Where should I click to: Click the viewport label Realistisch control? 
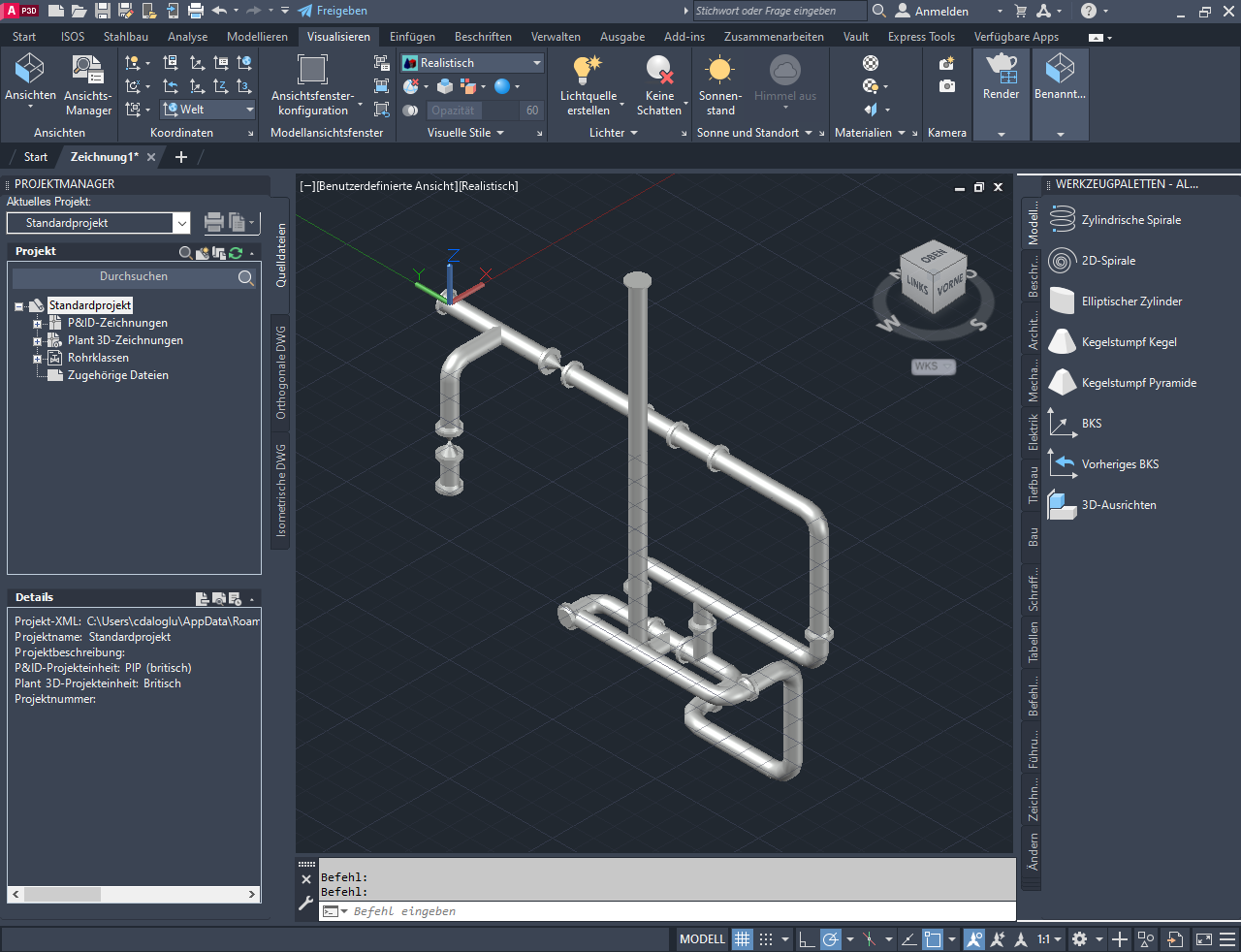pos(489,186)
